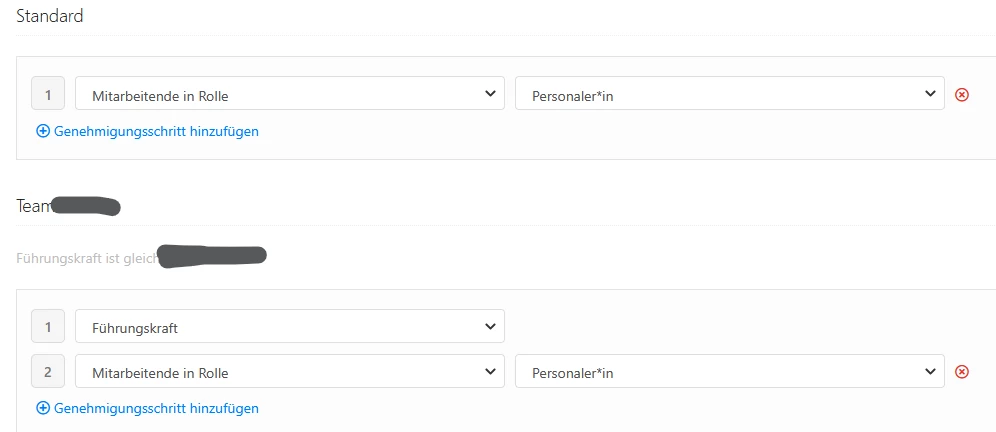Click the "Team" section heading
The image size is (996, 432).
33,206
